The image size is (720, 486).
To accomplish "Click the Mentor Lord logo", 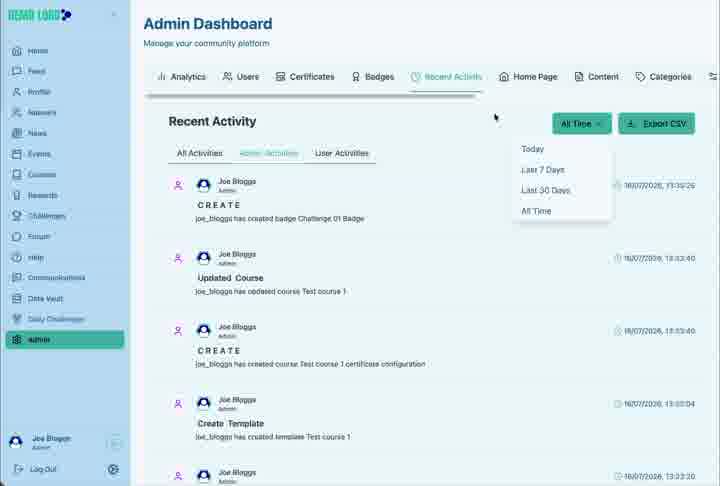I will coord(40,15).
